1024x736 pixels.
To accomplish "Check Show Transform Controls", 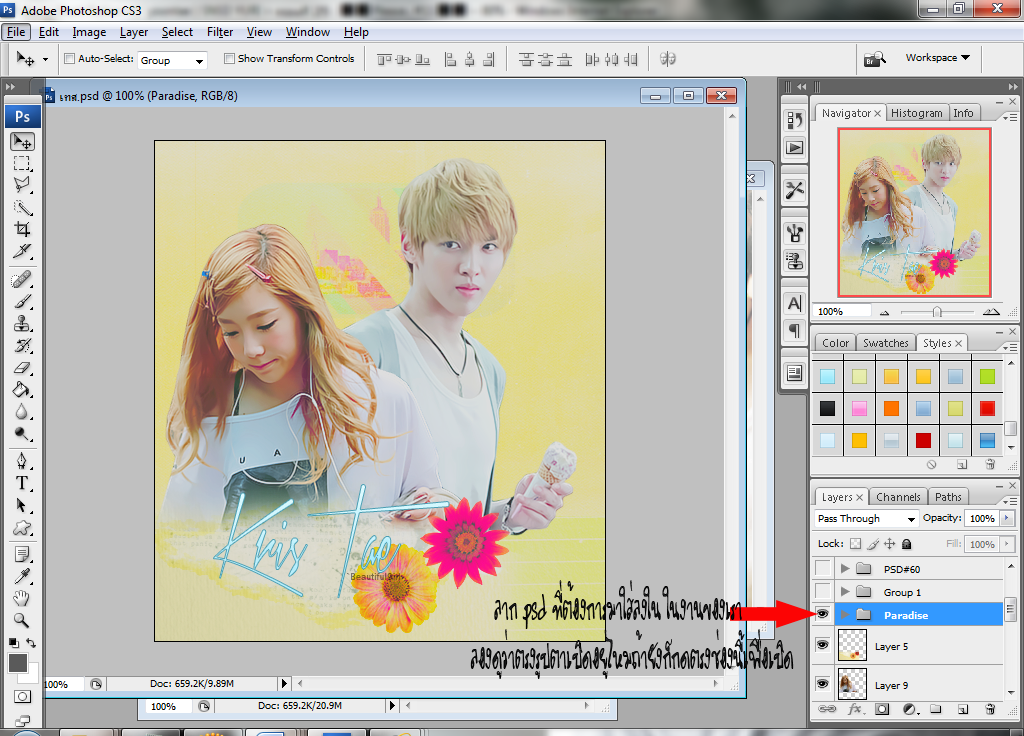I will click(229, 59).
